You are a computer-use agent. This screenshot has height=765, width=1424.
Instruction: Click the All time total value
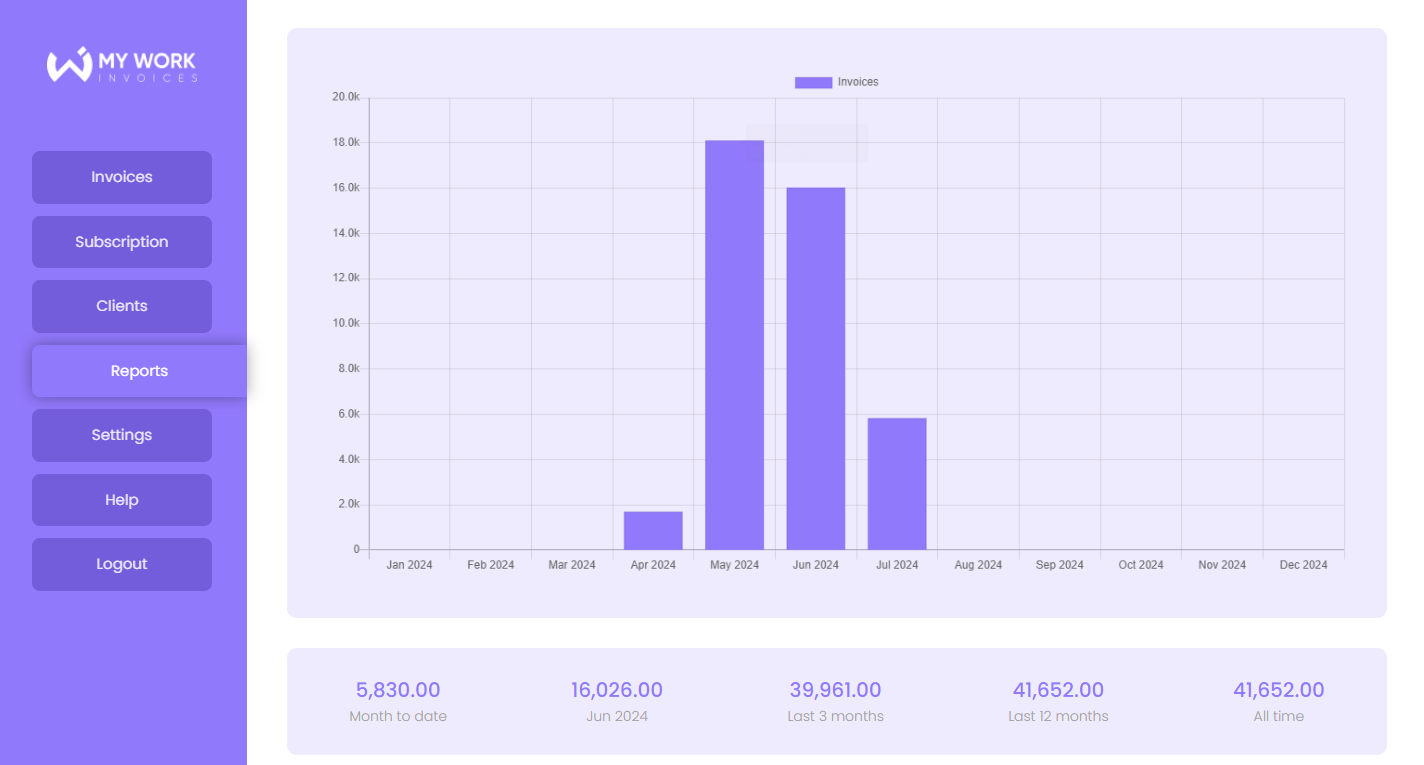point(1278,690)
